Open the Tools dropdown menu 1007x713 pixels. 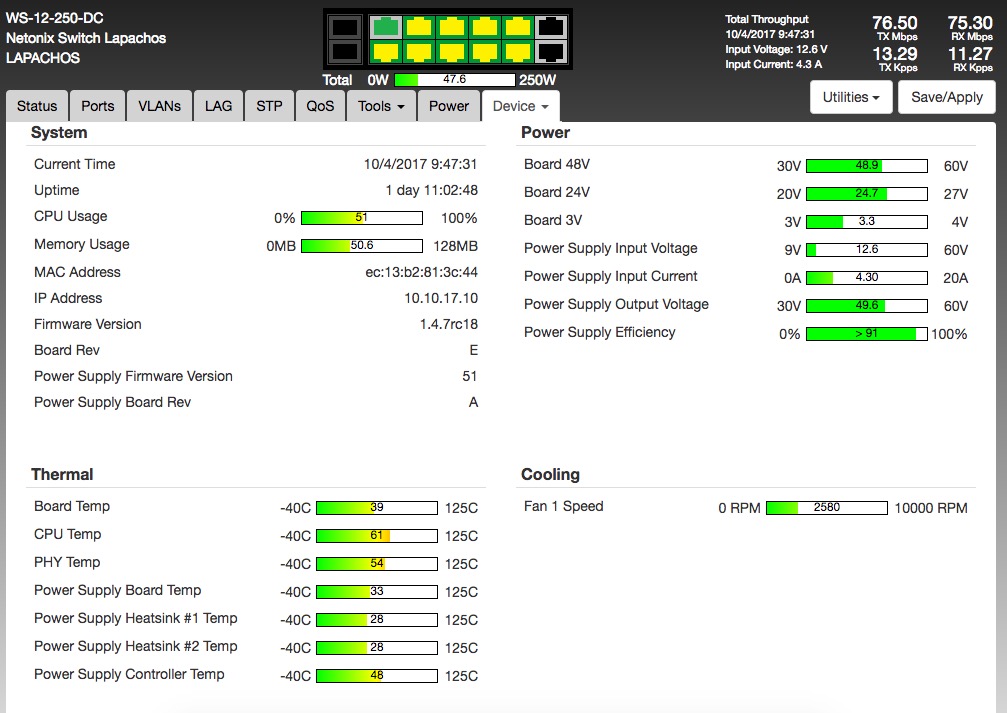pos(381,106)
